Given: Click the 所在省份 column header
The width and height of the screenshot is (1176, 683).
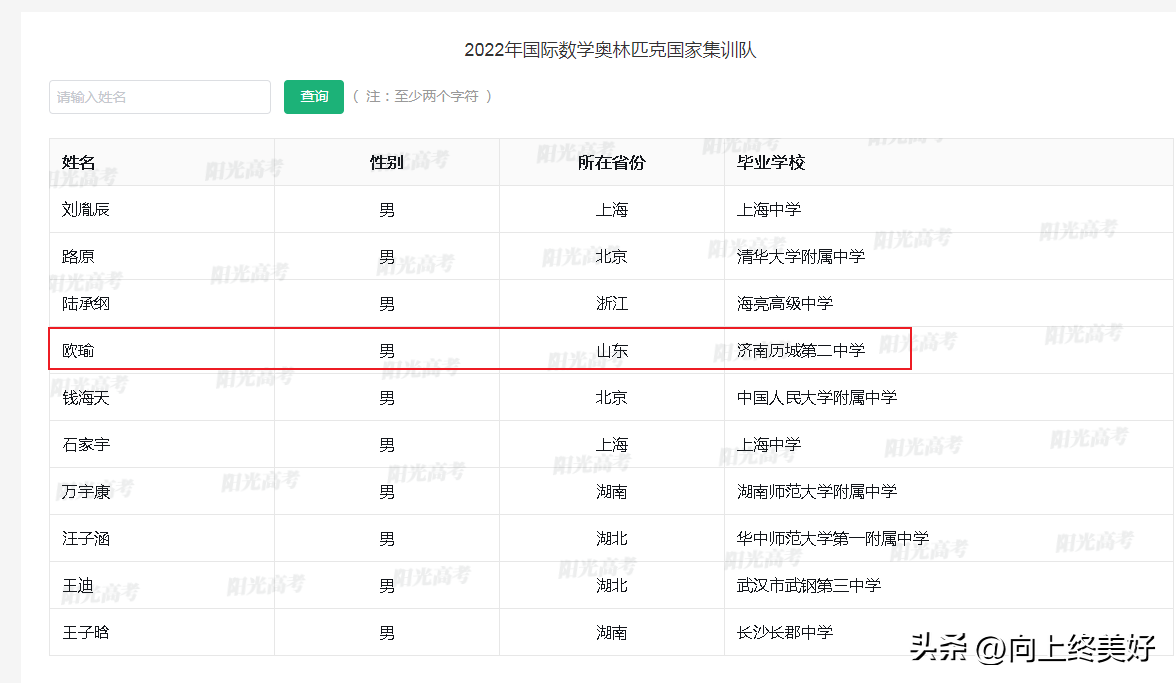Looking at the screenshot, I should coord(612,162).
